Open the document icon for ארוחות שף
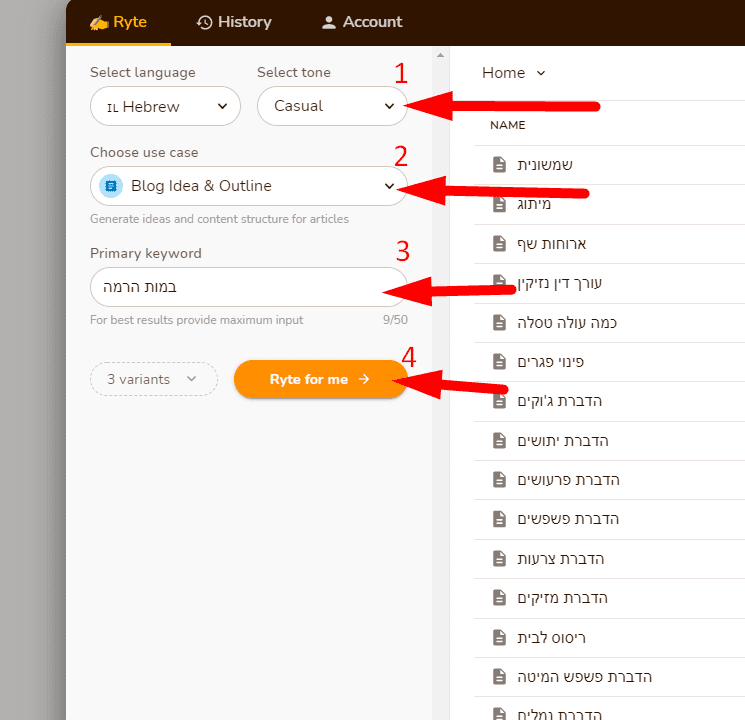Viewport: 745px width, 720px height. click(x=499, y=243)
